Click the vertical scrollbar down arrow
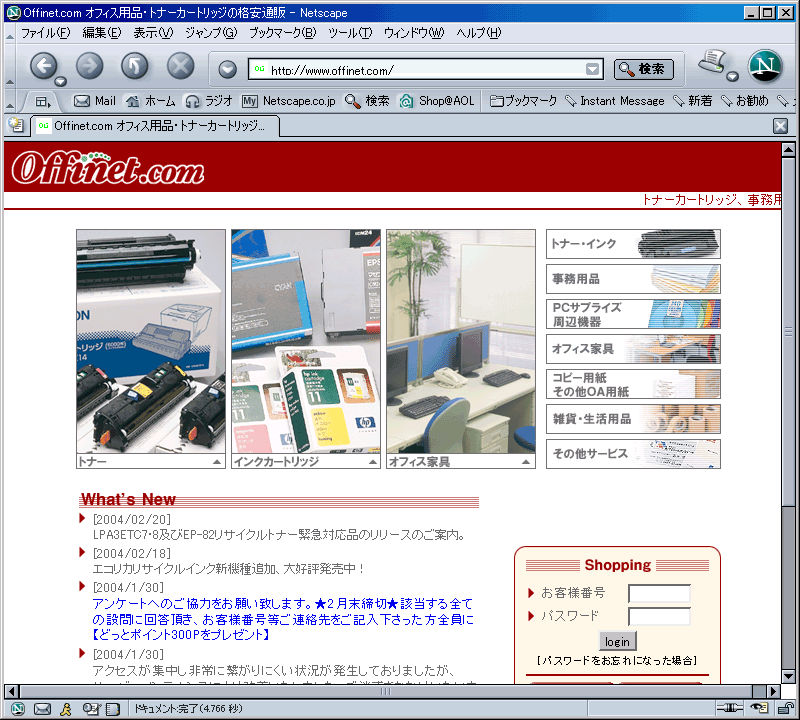The width and height of the screenshot is (800, 720). (x=788, y=677)
